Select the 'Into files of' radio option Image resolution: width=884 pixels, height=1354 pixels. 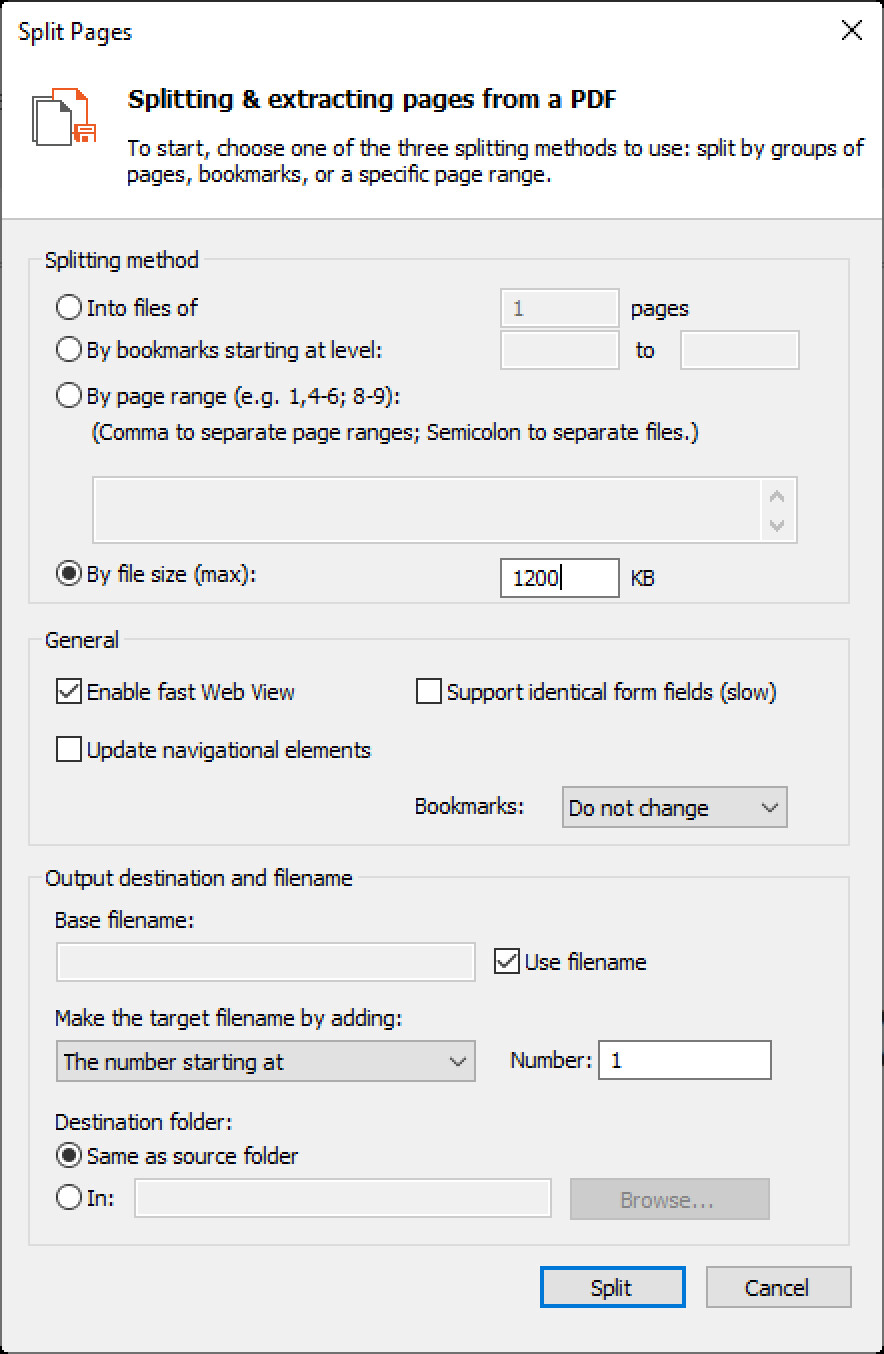click(69, 308)
